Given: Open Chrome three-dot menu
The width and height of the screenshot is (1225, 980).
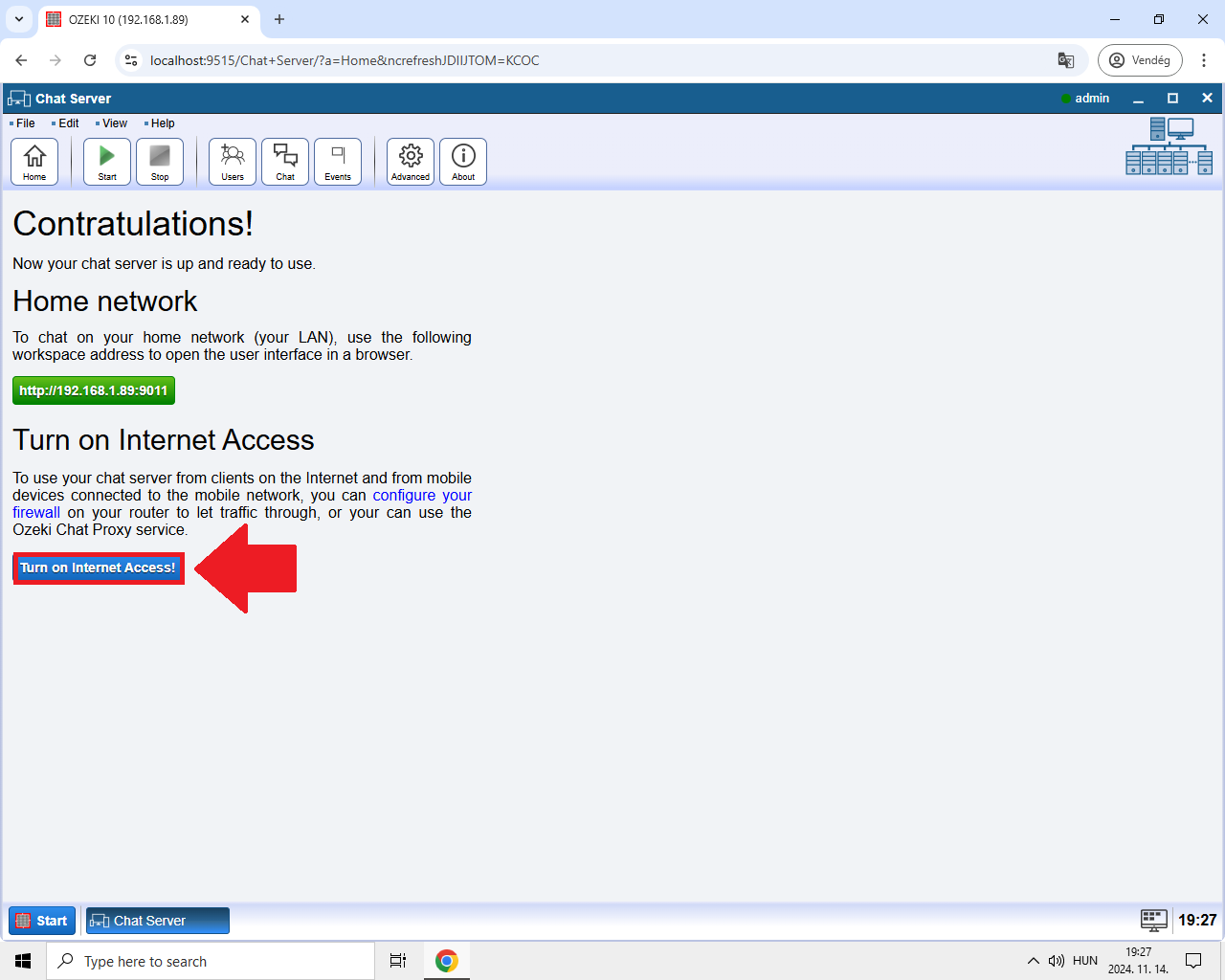Looking at the screenshot, I should (1204, 60).
